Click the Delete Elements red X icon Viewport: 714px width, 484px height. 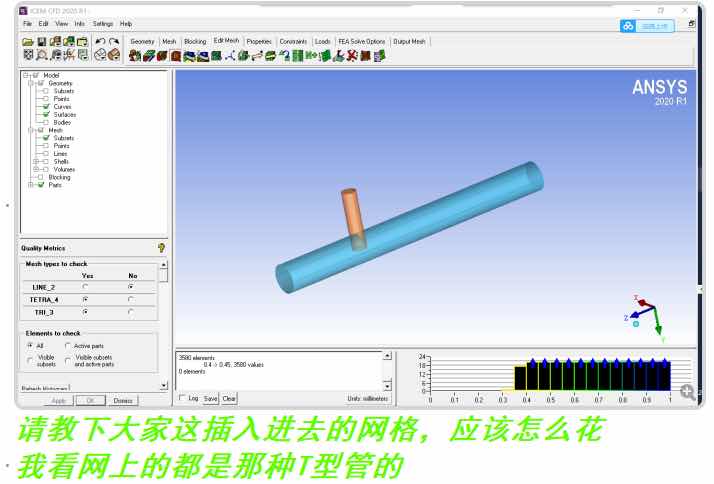[352, 56]
